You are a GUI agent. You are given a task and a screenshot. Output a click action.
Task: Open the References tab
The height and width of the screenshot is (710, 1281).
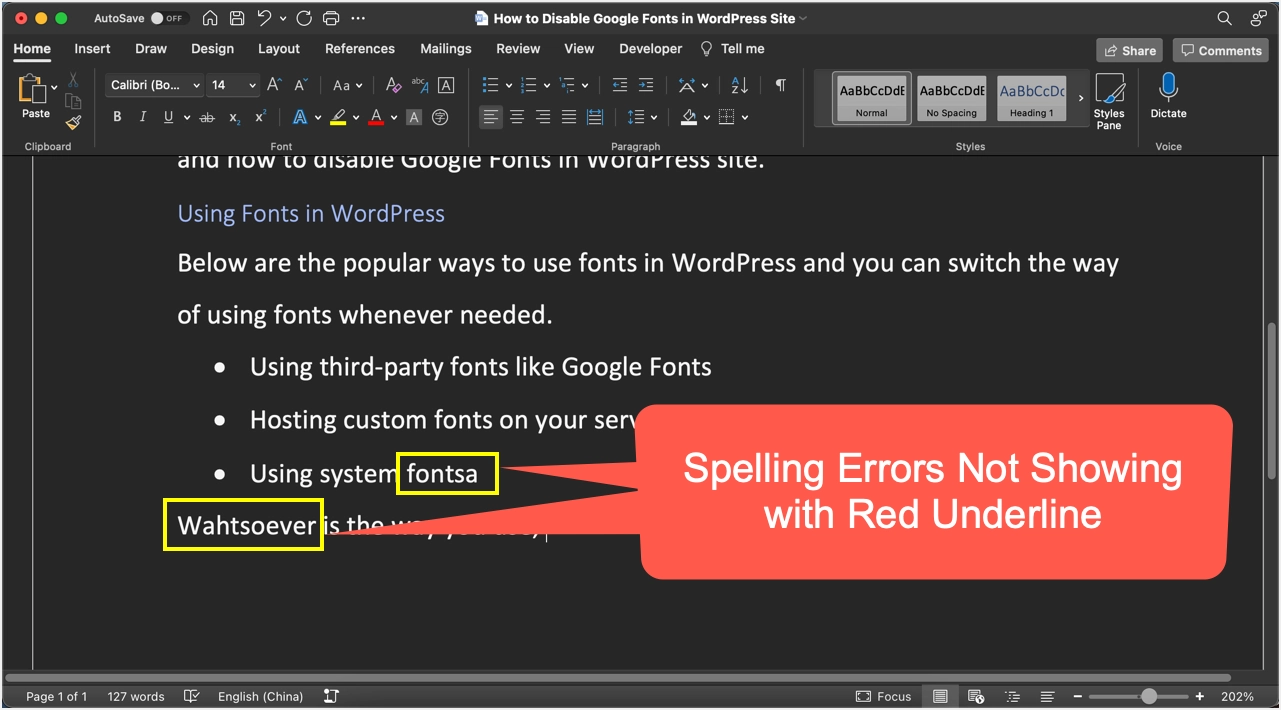pyautogui.click(x=359, y=48)
